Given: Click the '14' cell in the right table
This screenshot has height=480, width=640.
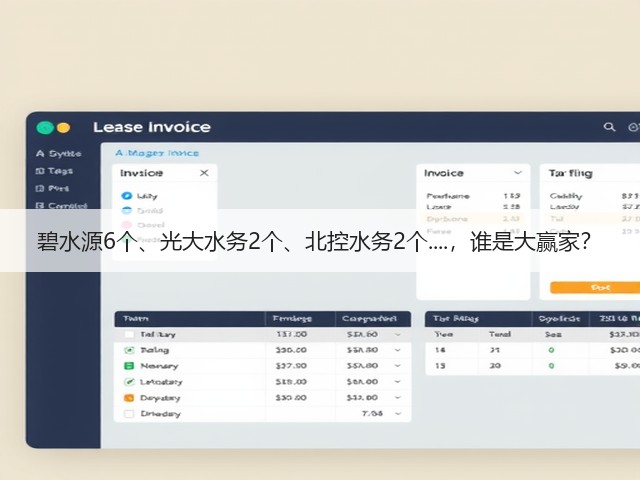Looking at the screenshot, I should click(x=440, y=350).
